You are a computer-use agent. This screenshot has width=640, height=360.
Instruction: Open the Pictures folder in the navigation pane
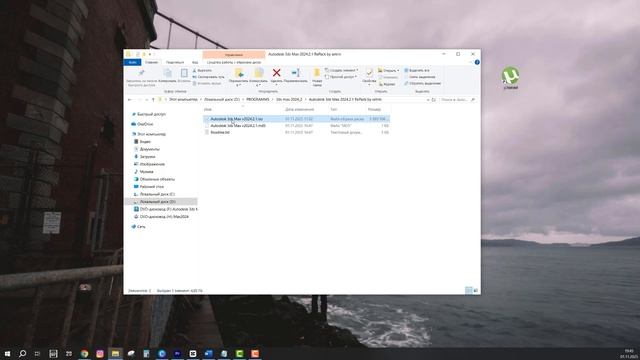(x=152, y=164)
